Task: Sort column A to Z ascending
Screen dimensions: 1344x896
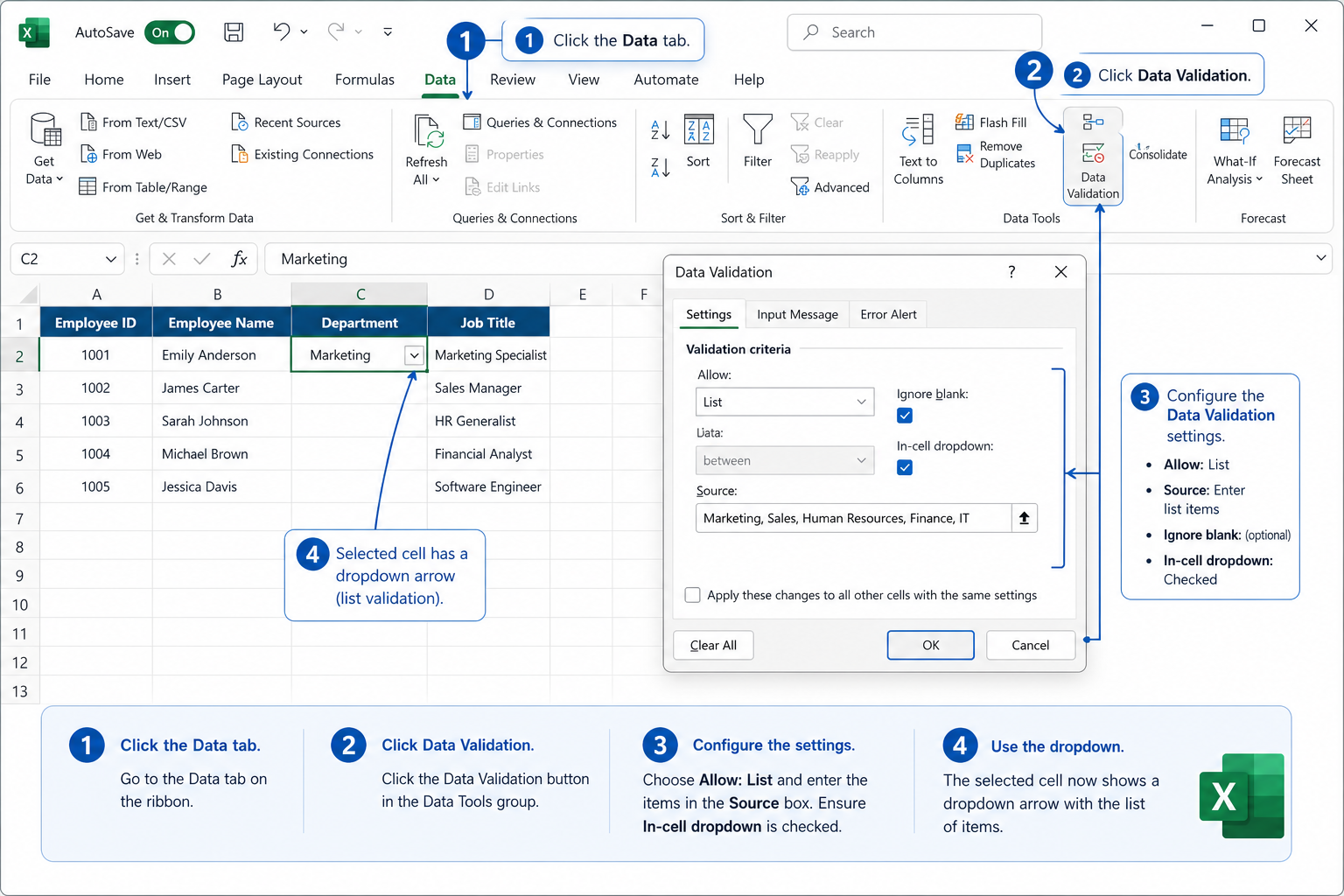Action: click(x=660, y=130)
